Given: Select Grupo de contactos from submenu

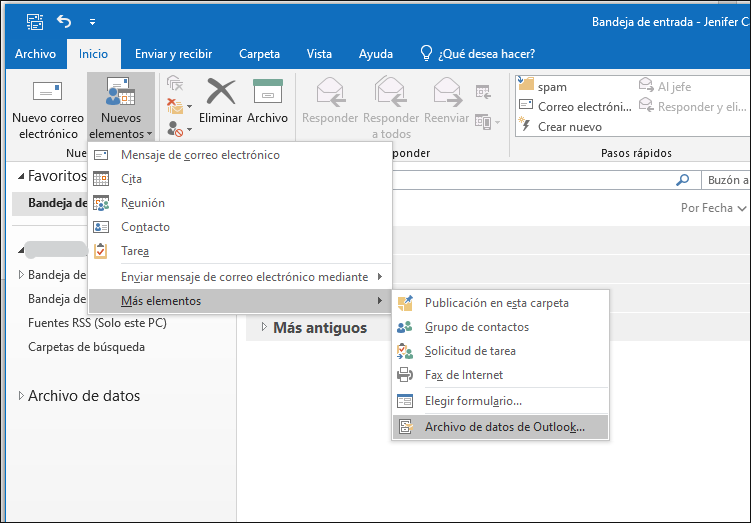Looking at the screenshot, I should (x=476, y=327).
